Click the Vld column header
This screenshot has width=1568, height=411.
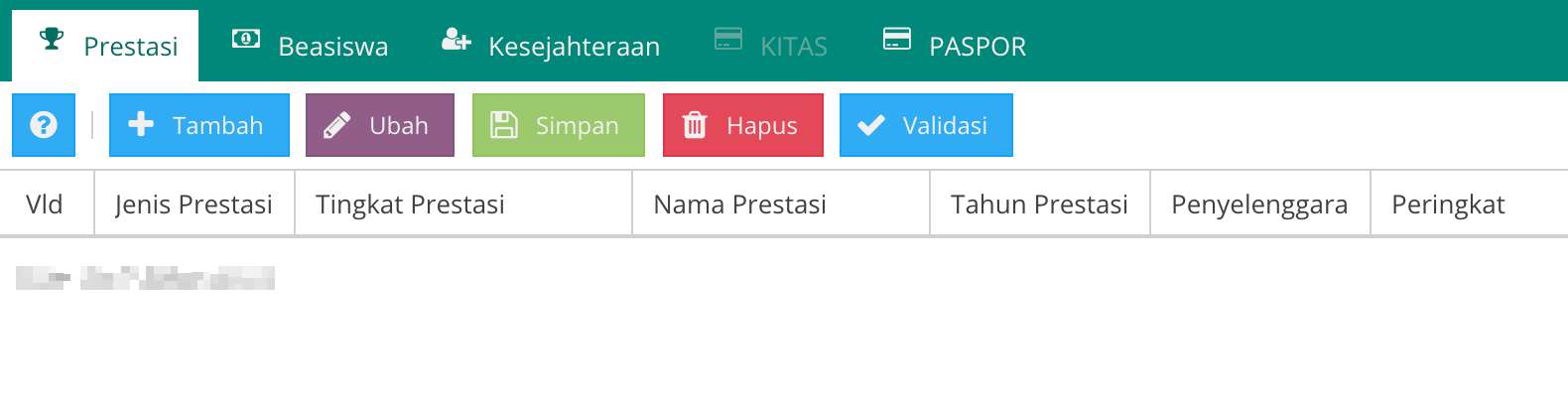click(45, 205)
